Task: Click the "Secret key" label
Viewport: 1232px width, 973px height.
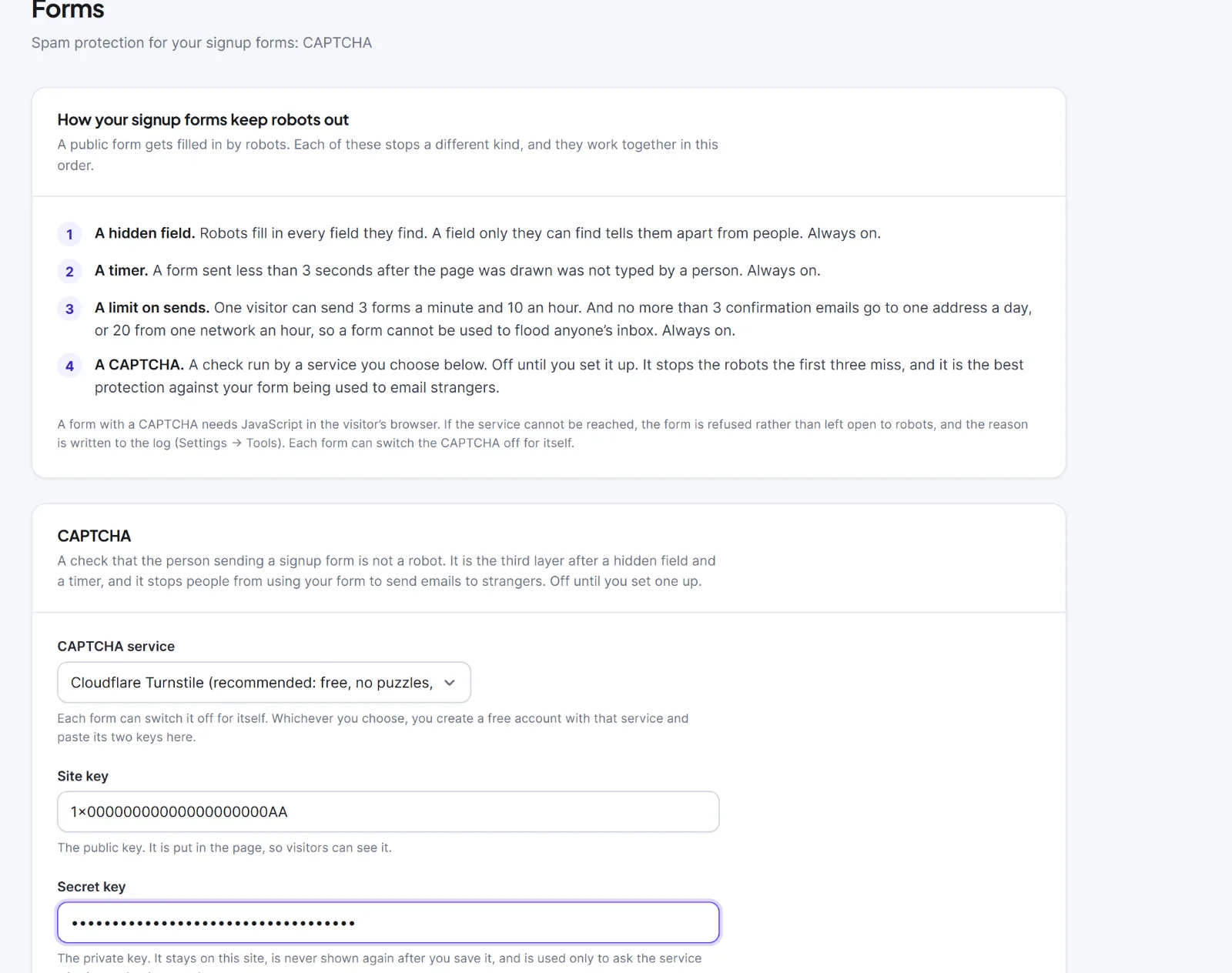Action: click(92, 887)
